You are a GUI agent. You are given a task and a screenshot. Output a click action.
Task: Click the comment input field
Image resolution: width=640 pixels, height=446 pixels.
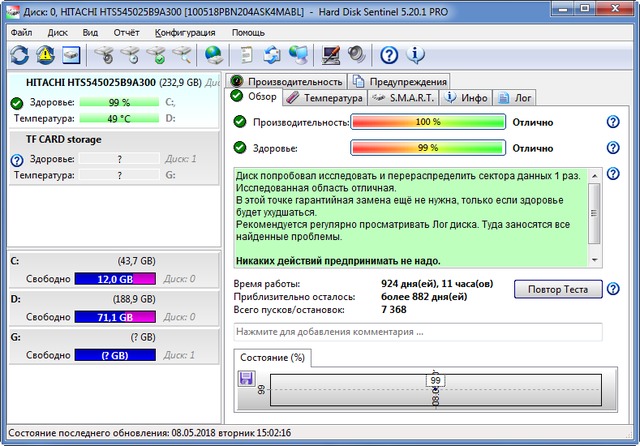417,331
